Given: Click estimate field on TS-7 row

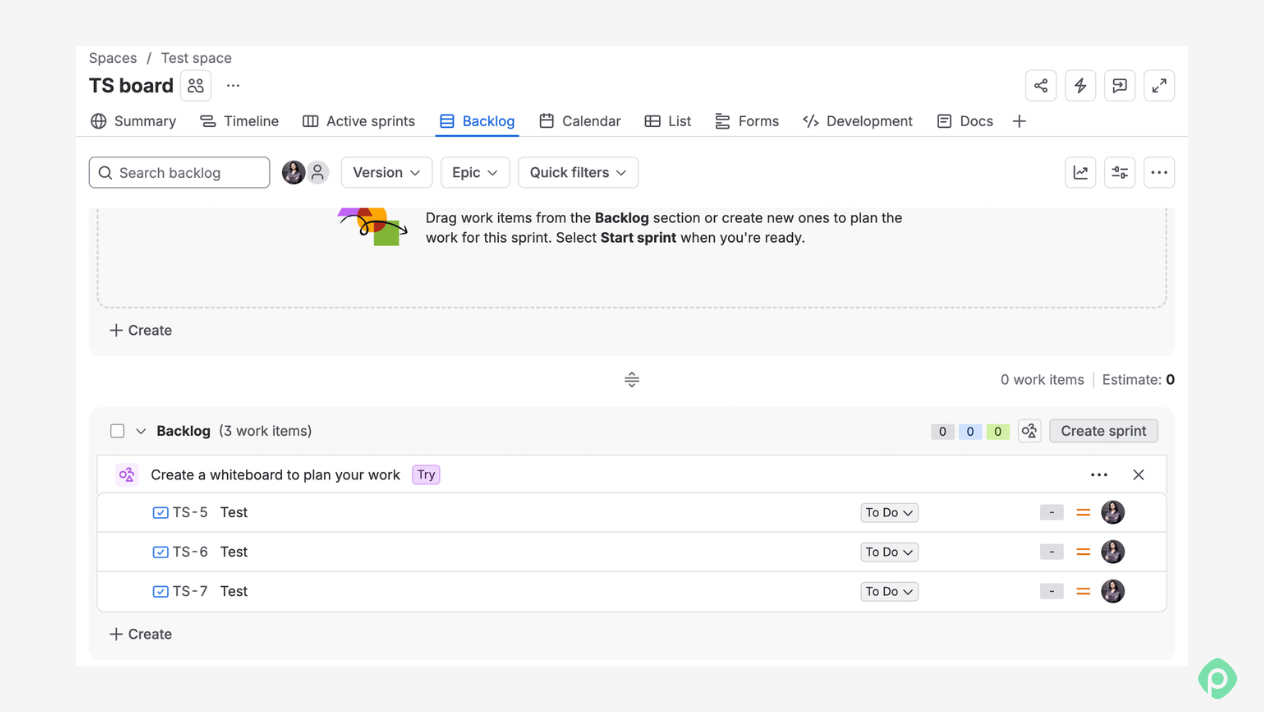Looking at the screenshot, I should click(x=1052, y=592).
